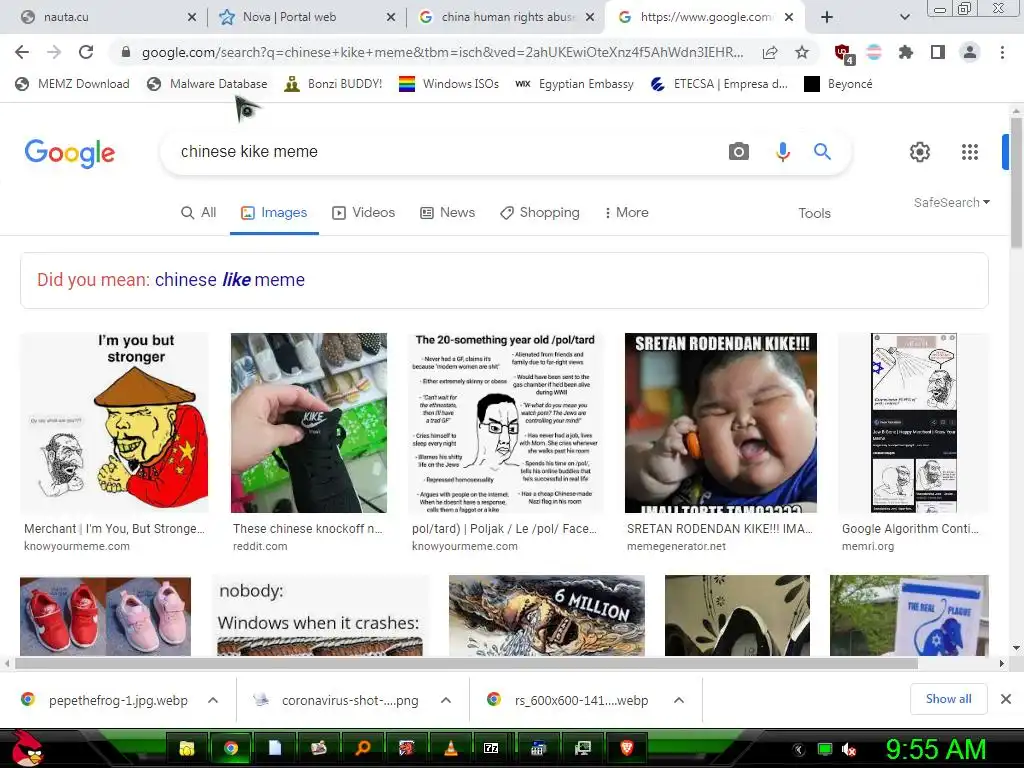Expand options for coronavirus-shot png download
Viewport: 1024px width, 768px height.
446,700
